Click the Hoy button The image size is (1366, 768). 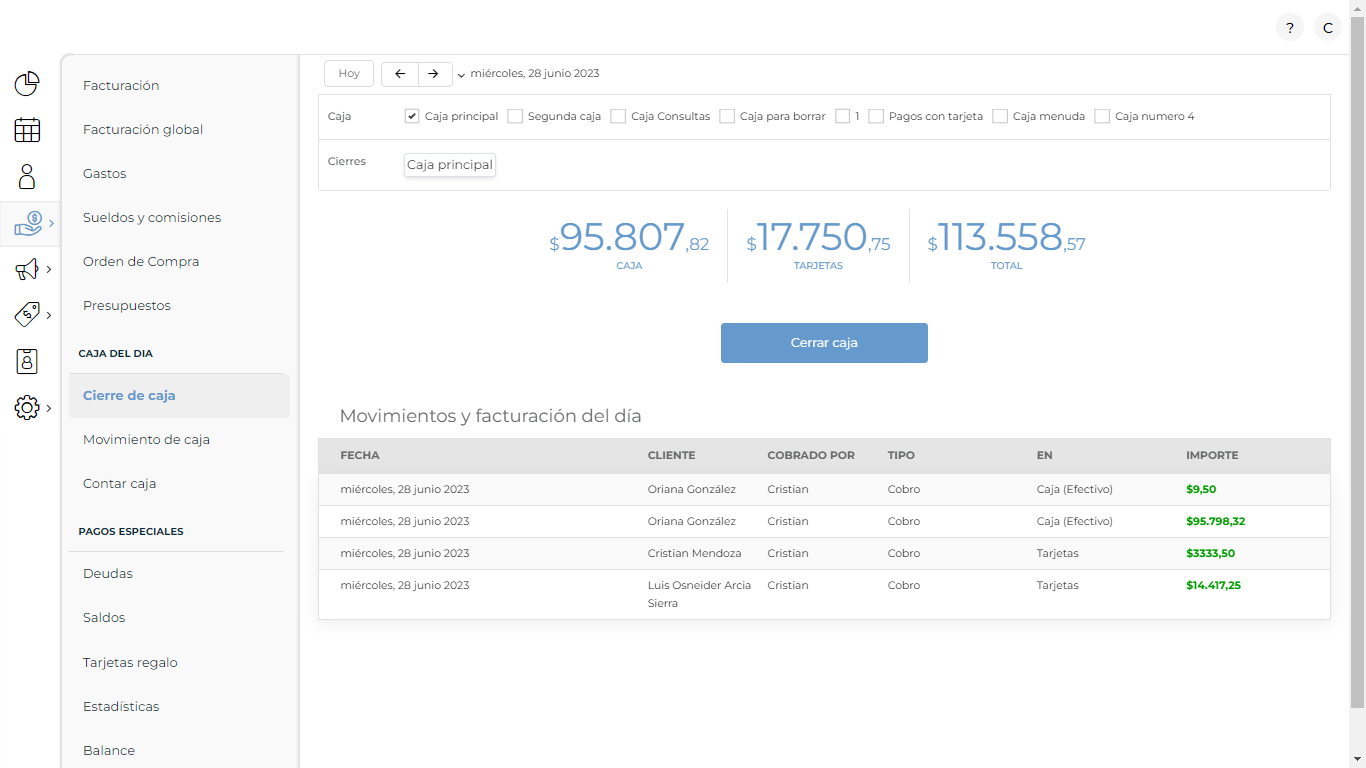click(x=349, y=74)
